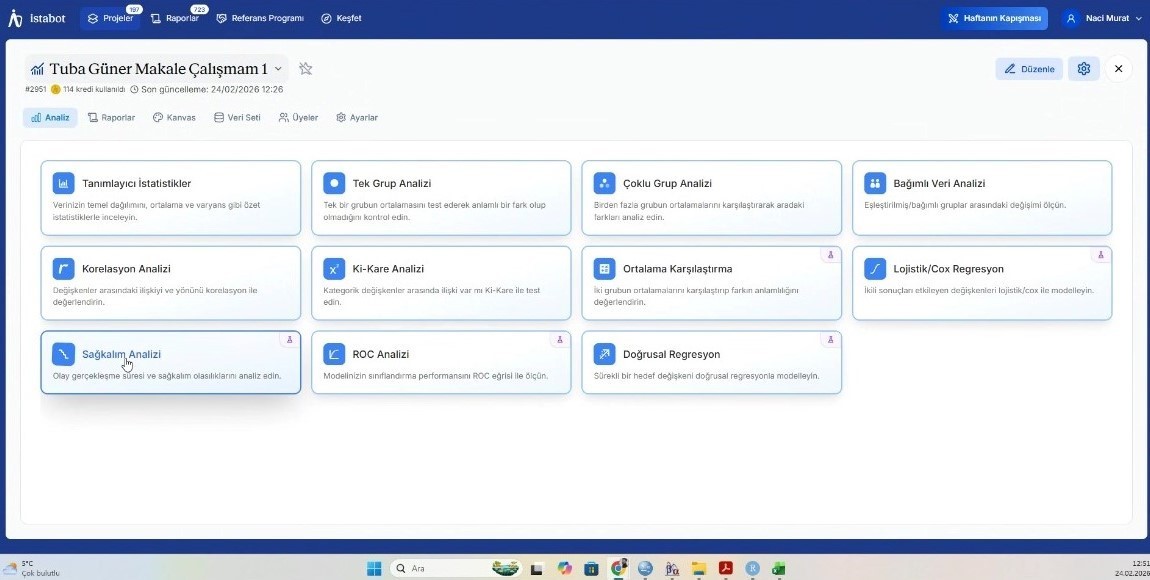Image resolution: width=1150 pixels, height=580 pixels.
Task: Toggle the favorite star next to project title
Action: pos(306,69)
